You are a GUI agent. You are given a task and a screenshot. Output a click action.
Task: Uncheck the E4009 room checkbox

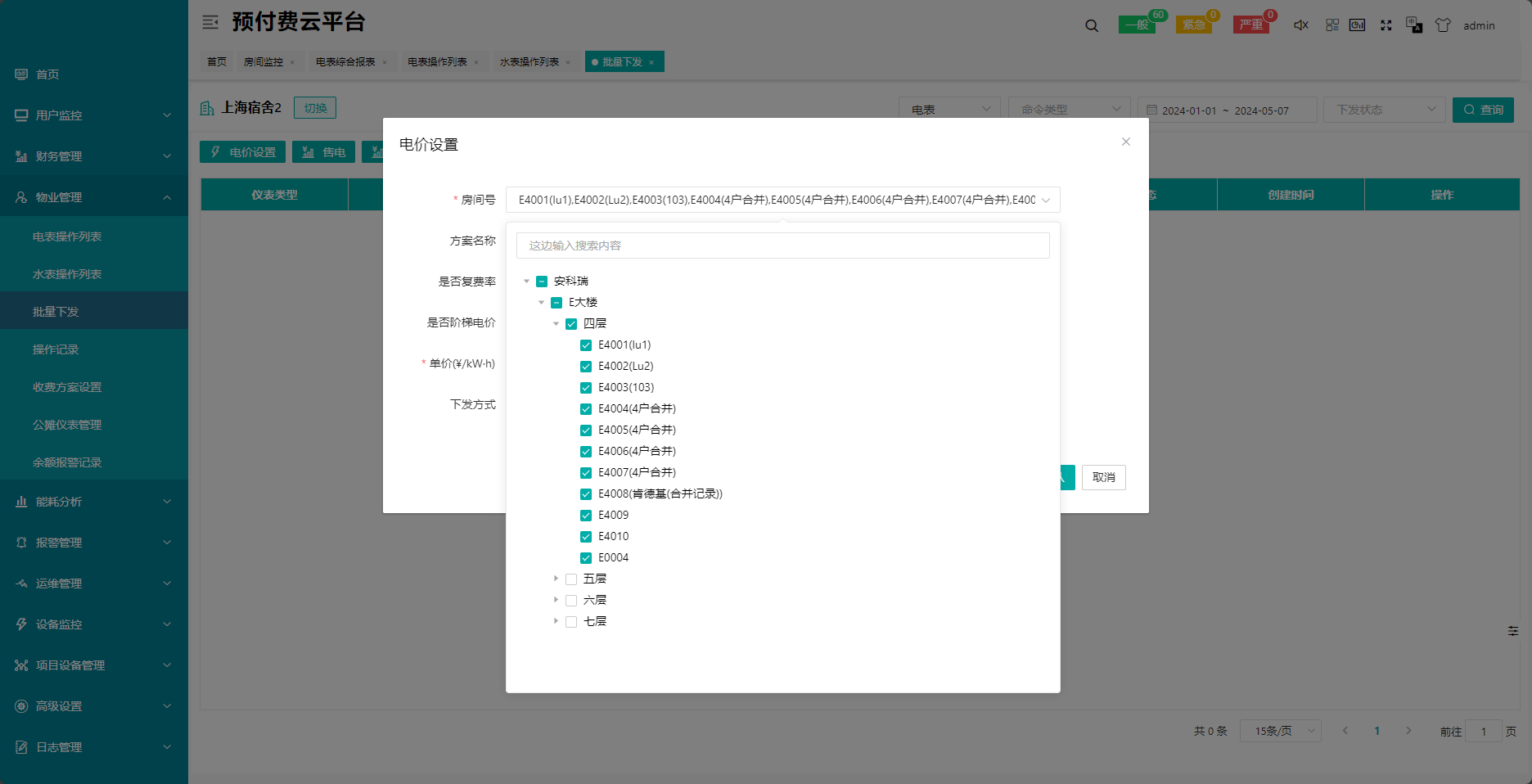point(586,516)
